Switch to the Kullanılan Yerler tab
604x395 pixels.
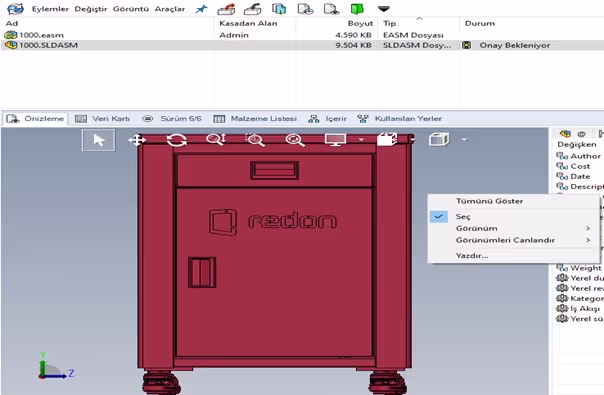click(x=399, y=119)
